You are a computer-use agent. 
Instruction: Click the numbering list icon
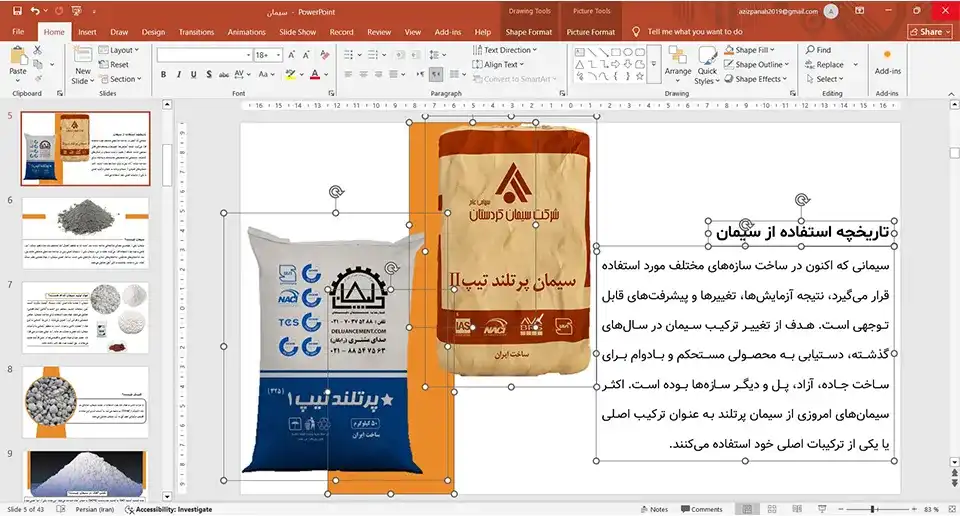click(x=373, y=55)
